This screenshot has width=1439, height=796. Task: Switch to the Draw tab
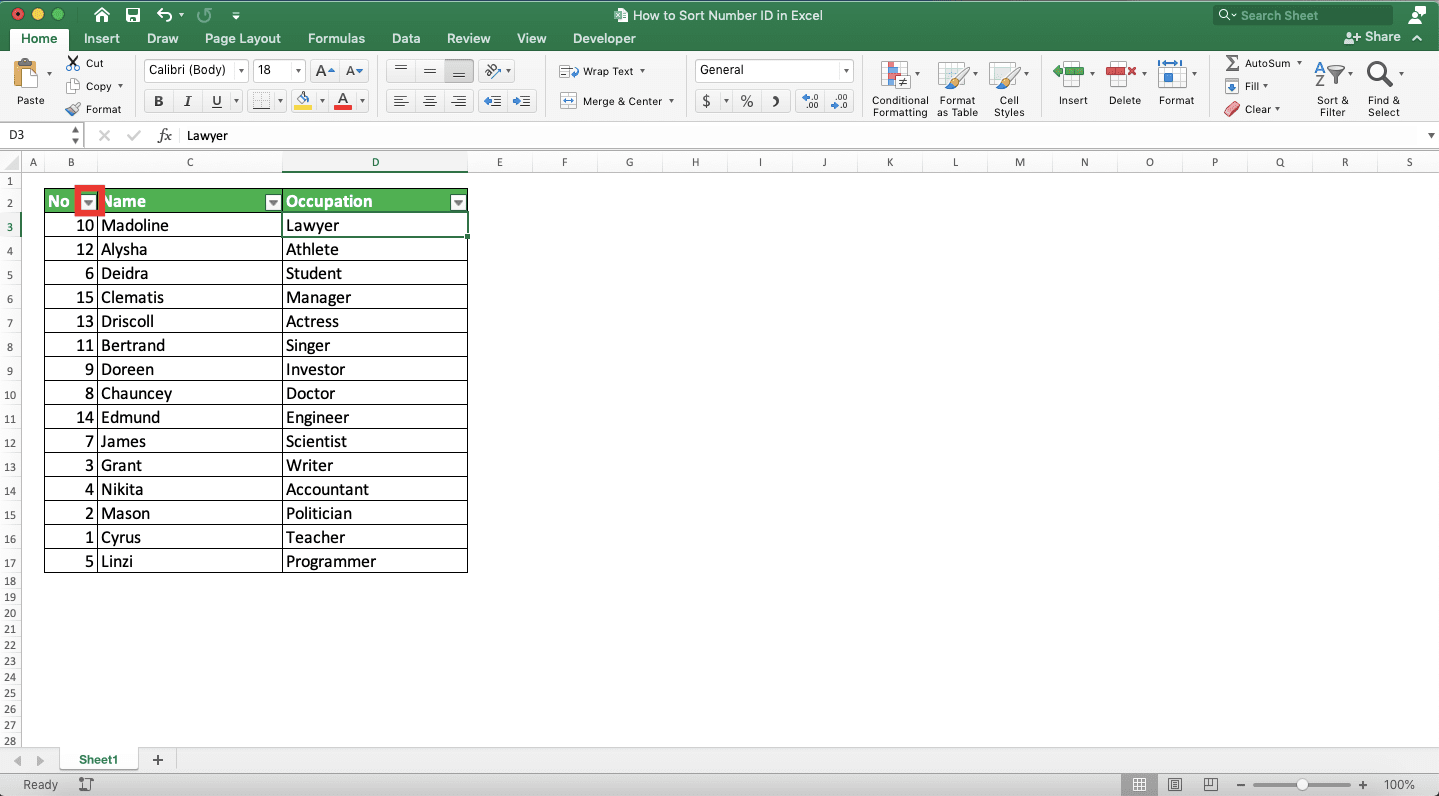click(x=163, y=39)
